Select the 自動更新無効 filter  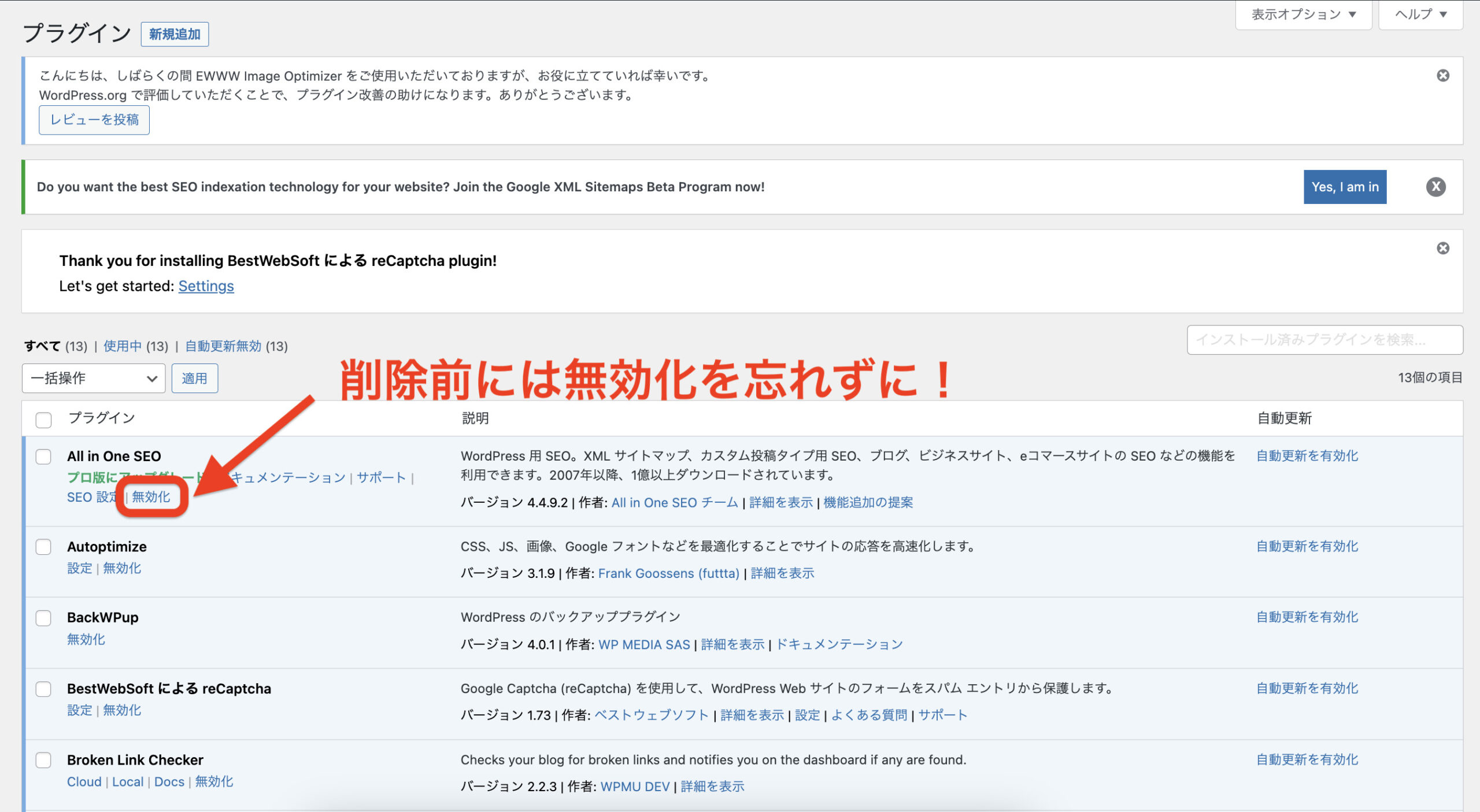click(x=223, y=346)
